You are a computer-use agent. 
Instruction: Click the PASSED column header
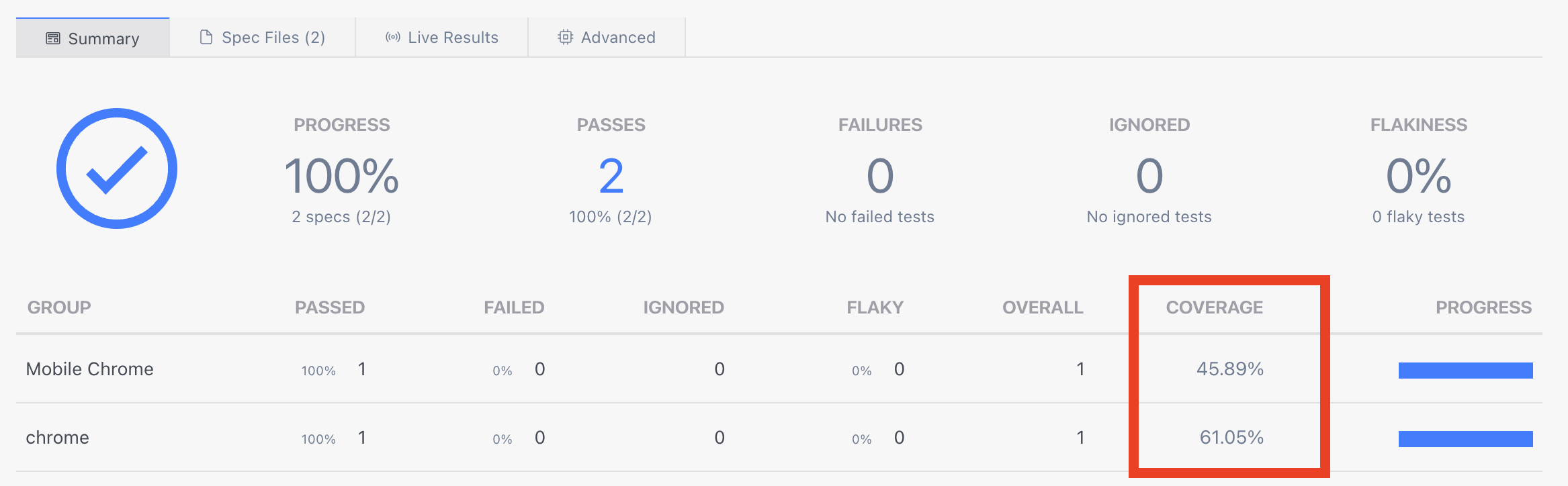[330, 307]
